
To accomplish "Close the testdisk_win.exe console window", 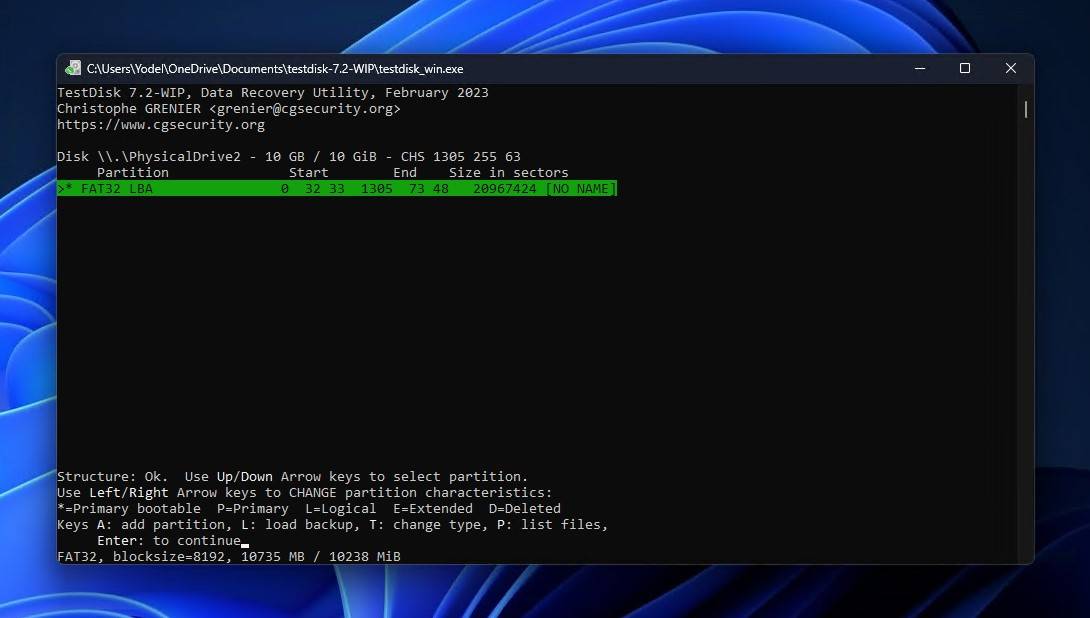I will click(1011, 68).
